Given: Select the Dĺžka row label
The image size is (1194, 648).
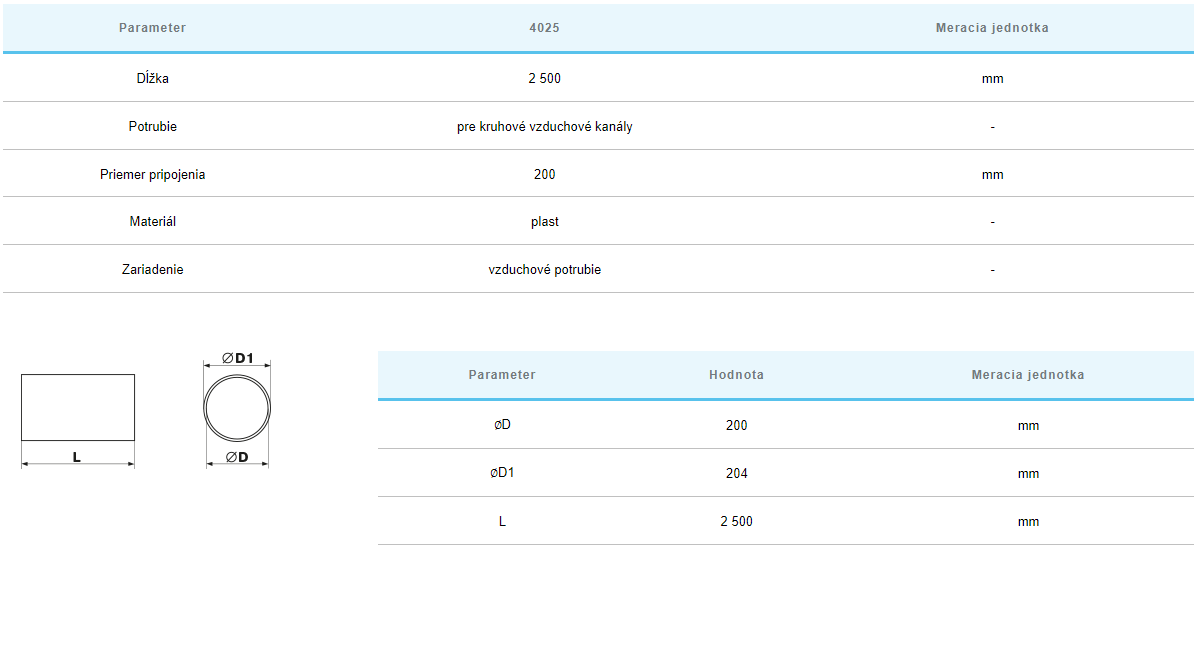Looking at the screenshot, I should click(152, 78).
